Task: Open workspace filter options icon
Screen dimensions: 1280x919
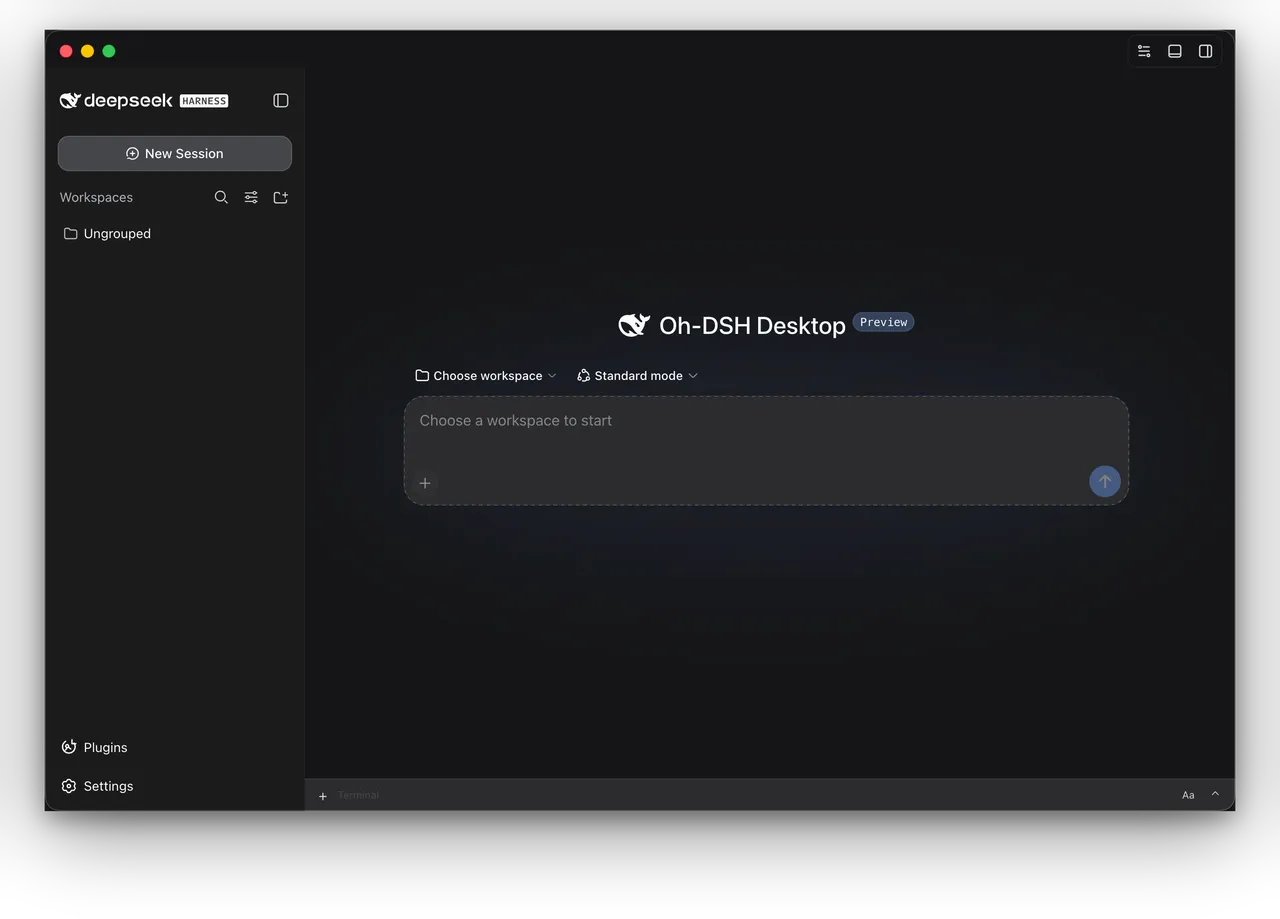Action: pos(251,197)
